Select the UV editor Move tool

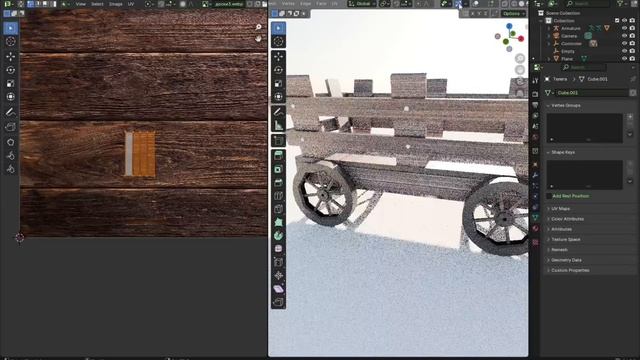[x=11, y=56]
